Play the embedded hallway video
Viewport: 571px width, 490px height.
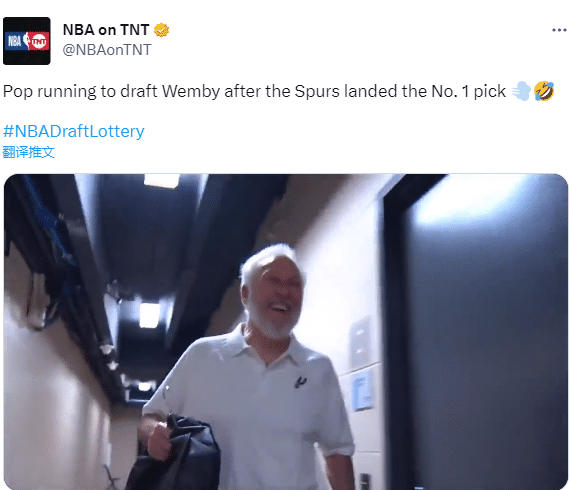[286, 332]
